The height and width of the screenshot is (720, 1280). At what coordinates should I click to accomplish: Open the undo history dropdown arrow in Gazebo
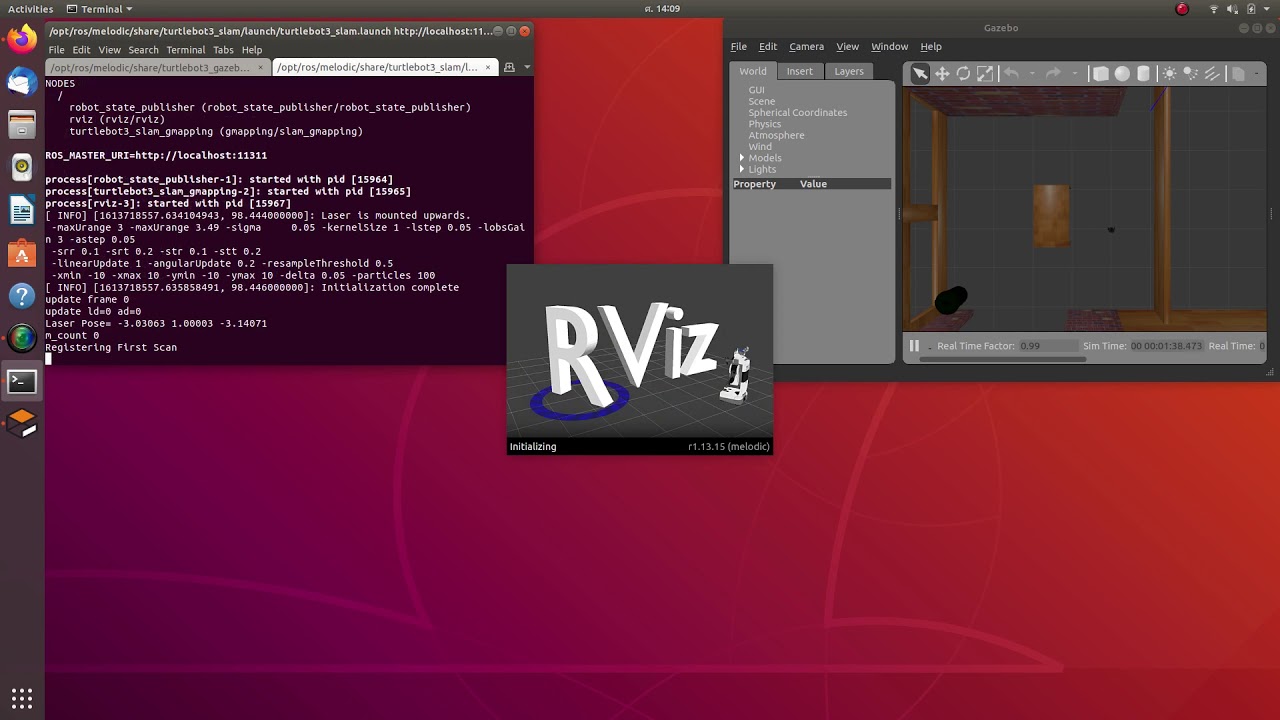pos(1034,73)
